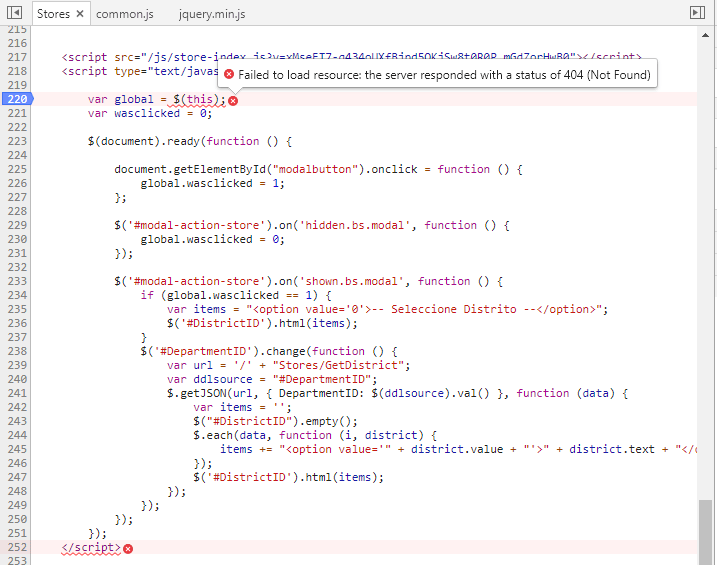Toggle the file navigator sidebar icon

pos(15,12)
